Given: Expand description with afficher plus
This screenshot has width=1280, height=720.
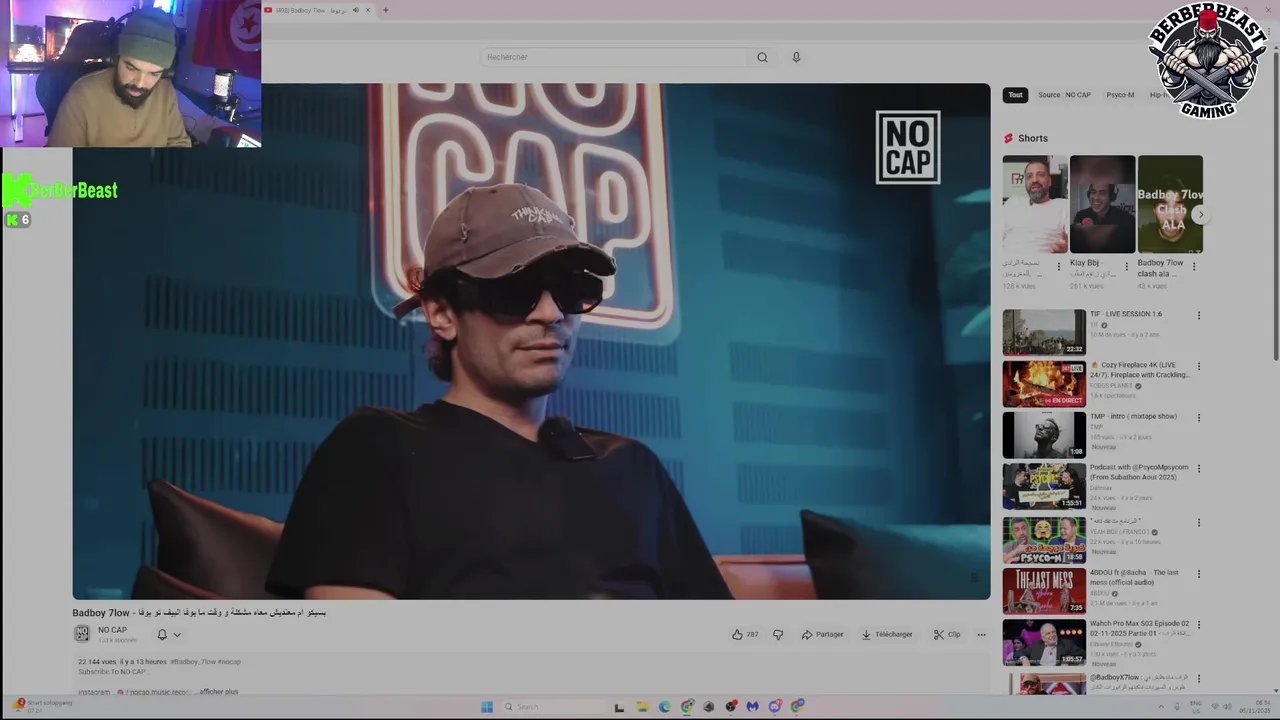Looking at the screenshot, I should pos(218,692).
